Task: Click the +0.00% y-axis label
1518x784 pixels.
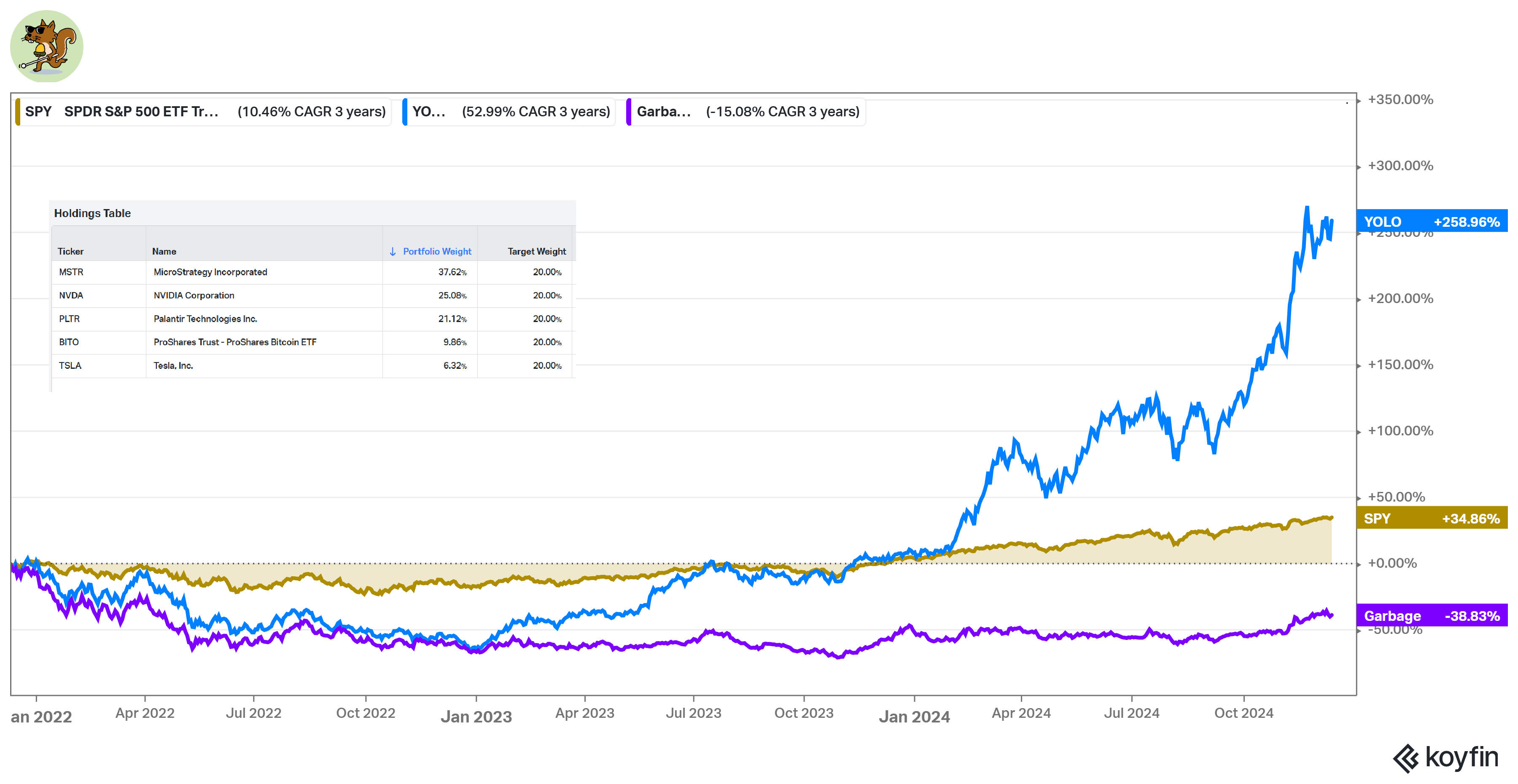Action: [1392, 563]
